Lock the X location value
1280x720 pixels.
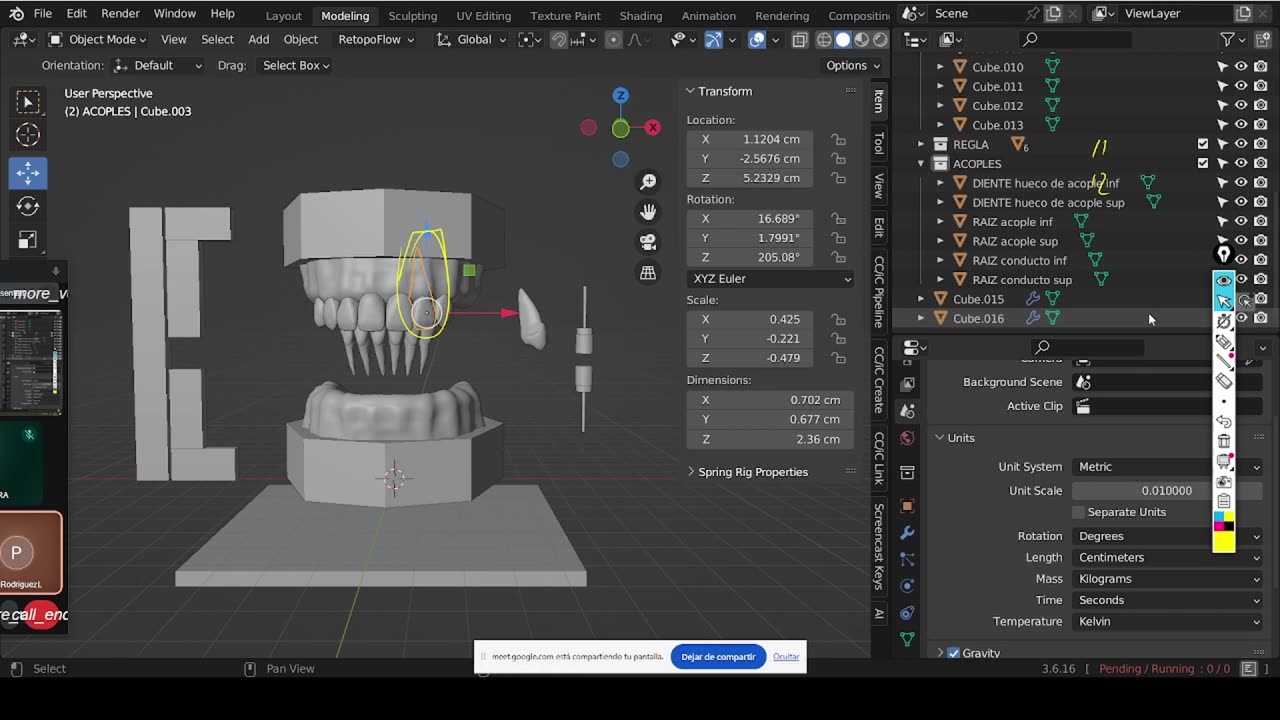[x=838, y=140]
